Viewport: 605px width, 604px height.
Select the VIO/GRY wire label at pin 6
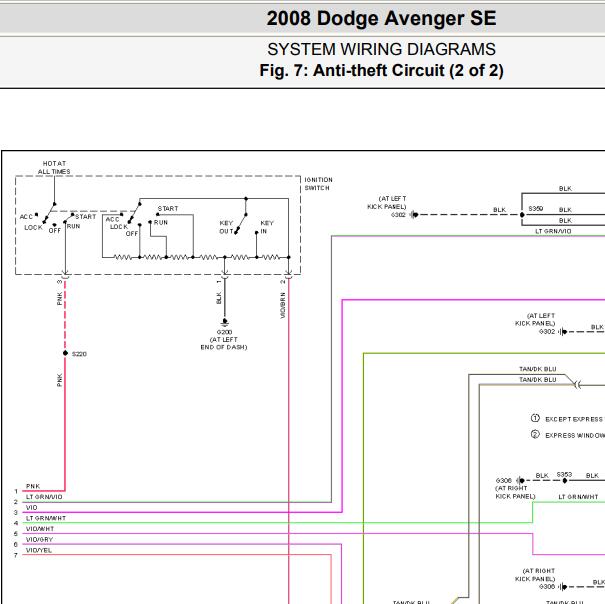(39, 539)
